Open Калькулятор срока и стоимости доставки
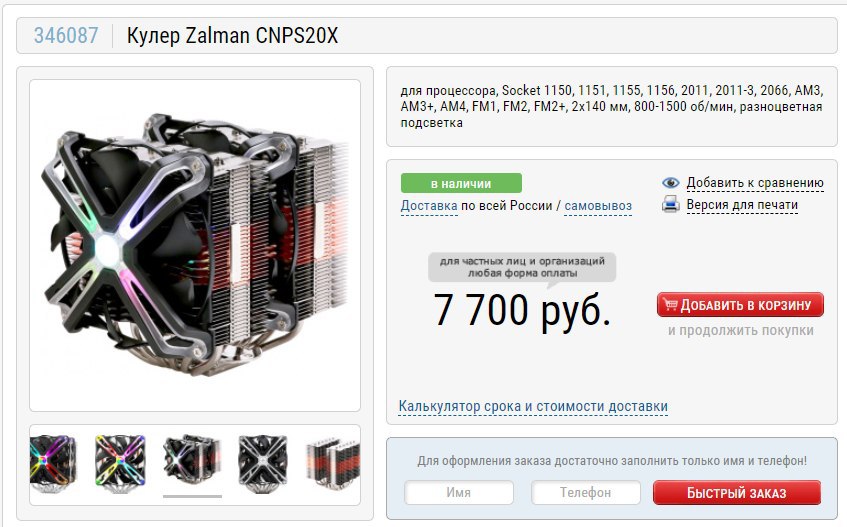The width and height of the screenshot is (847, 527). [533, 406]
